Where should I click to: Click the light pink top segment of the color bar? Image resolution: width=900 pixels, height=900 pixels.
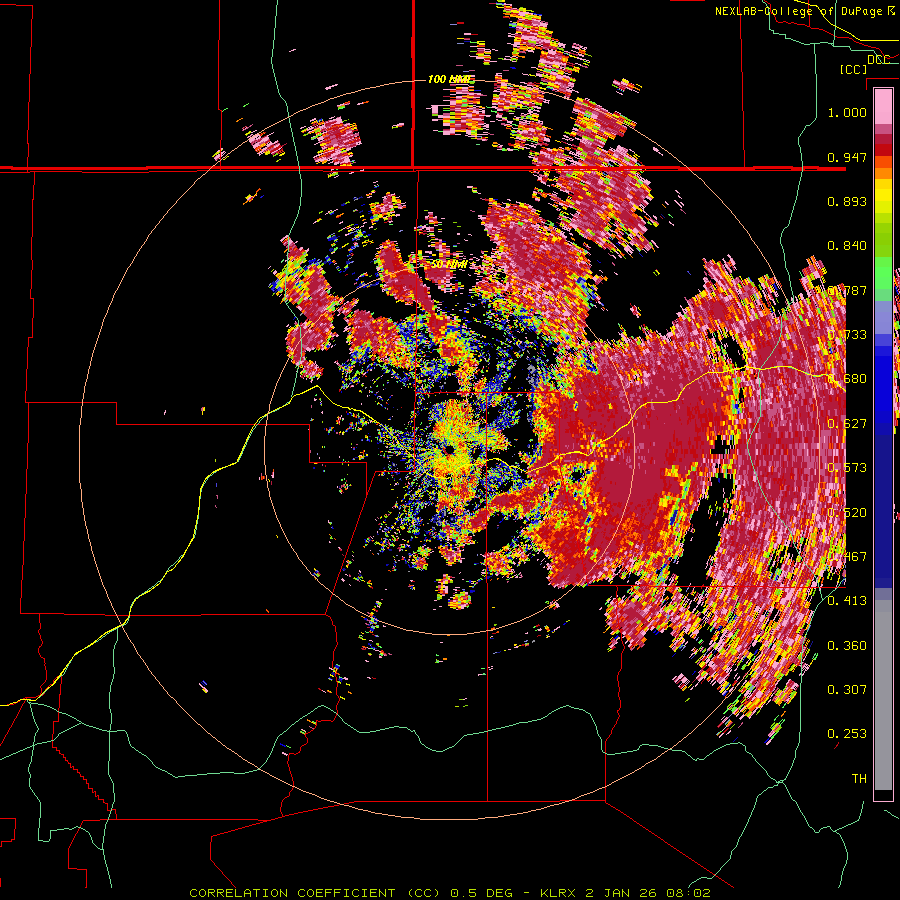(883, 106)
